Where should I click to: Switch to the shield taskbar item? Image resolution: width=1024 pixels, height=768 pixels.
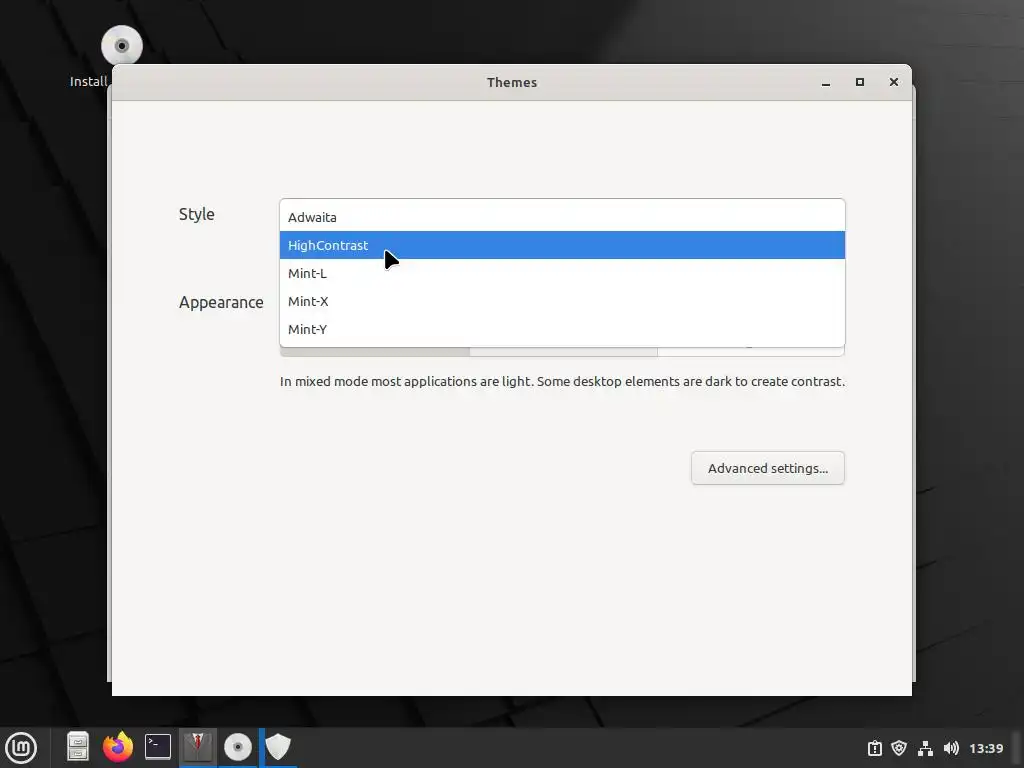point(278,747)
